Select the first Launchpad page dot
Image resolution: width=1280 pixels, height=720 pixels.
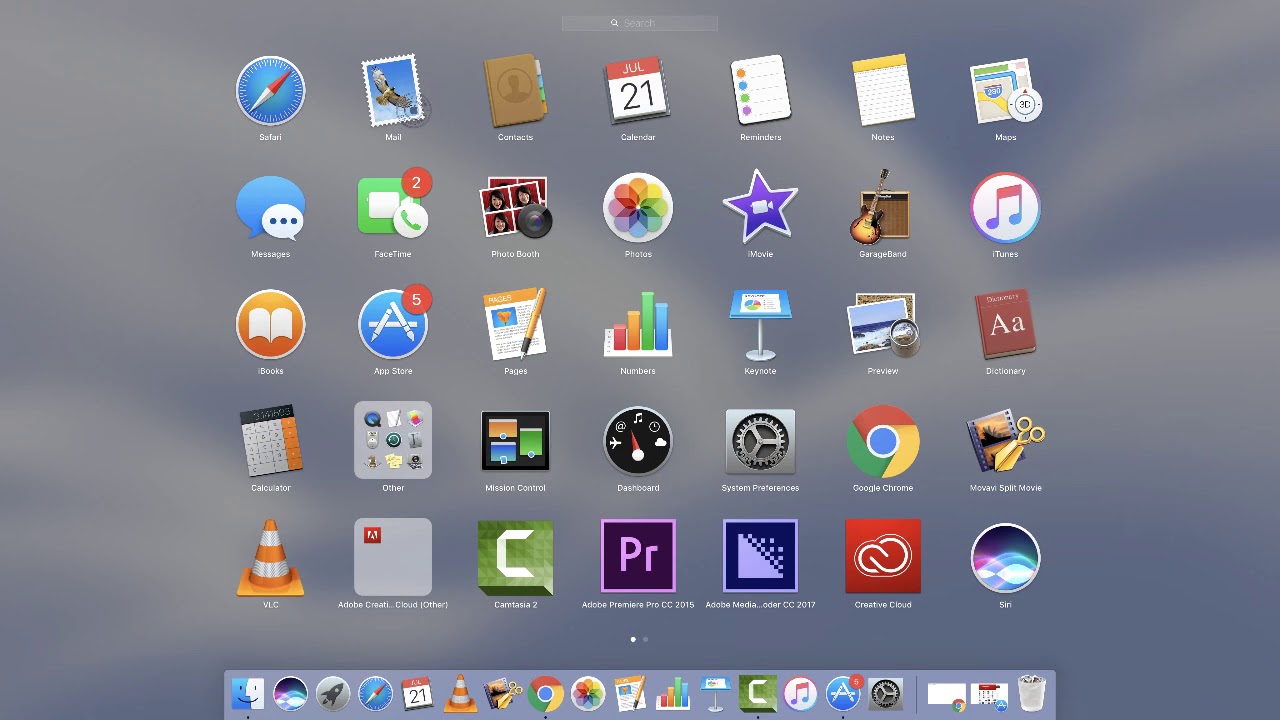[633, 639]
